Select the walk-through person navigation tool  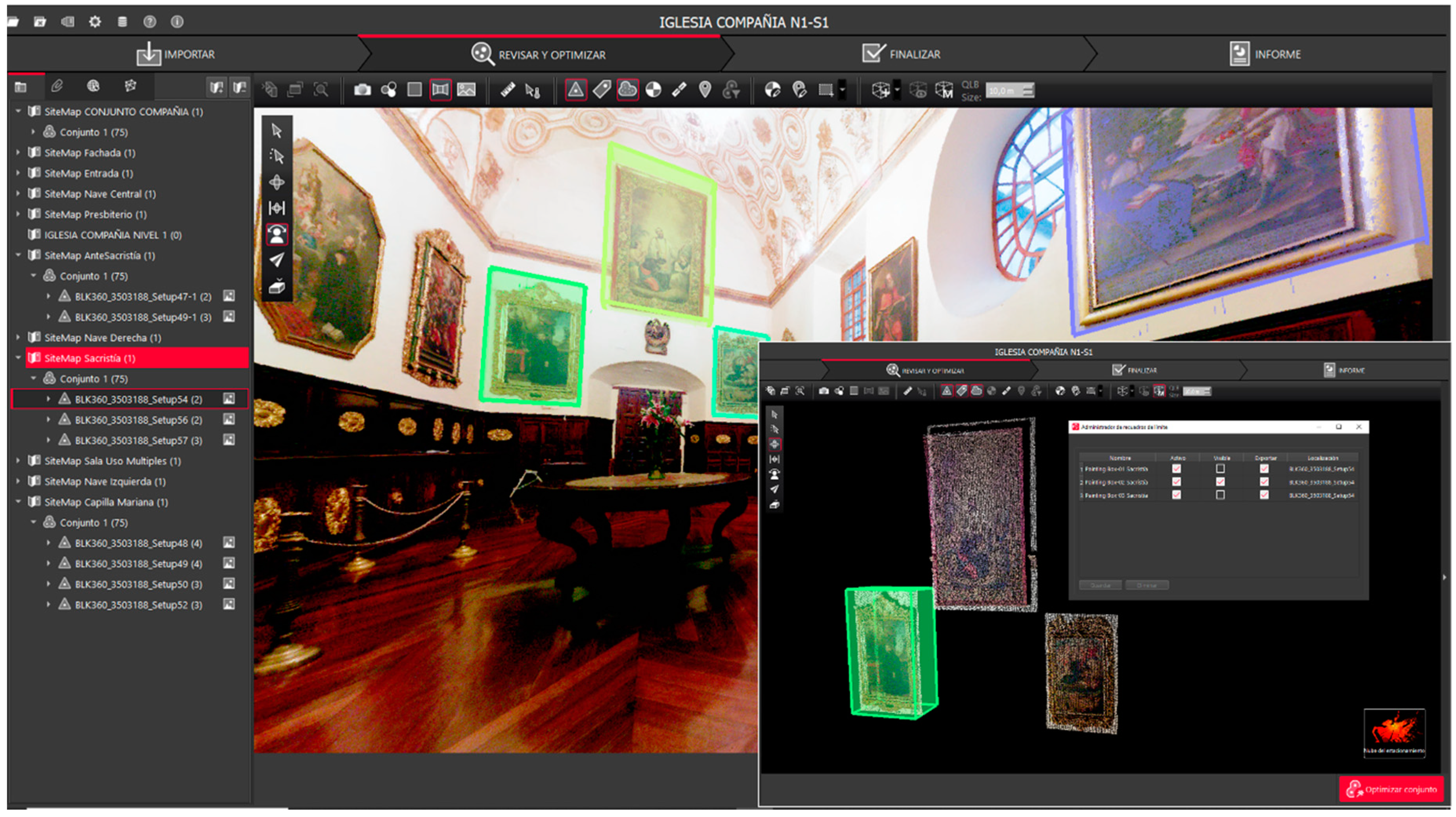(276, 234)
